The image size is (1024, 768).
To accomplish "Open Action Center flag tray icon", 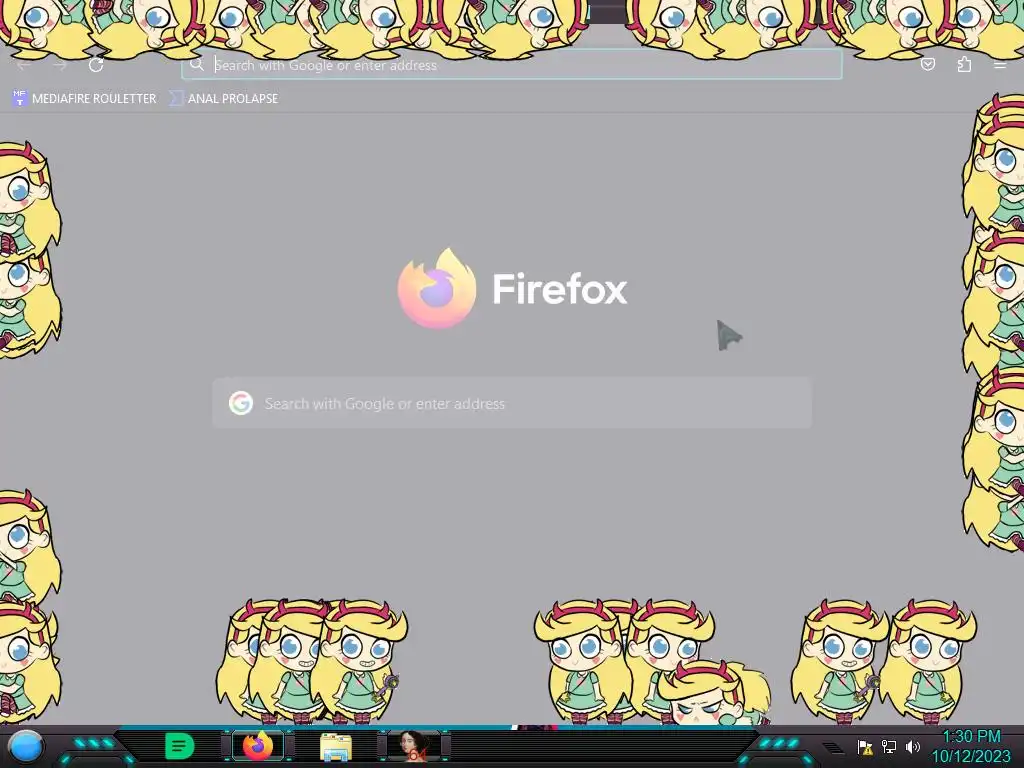I will (865, 747).
